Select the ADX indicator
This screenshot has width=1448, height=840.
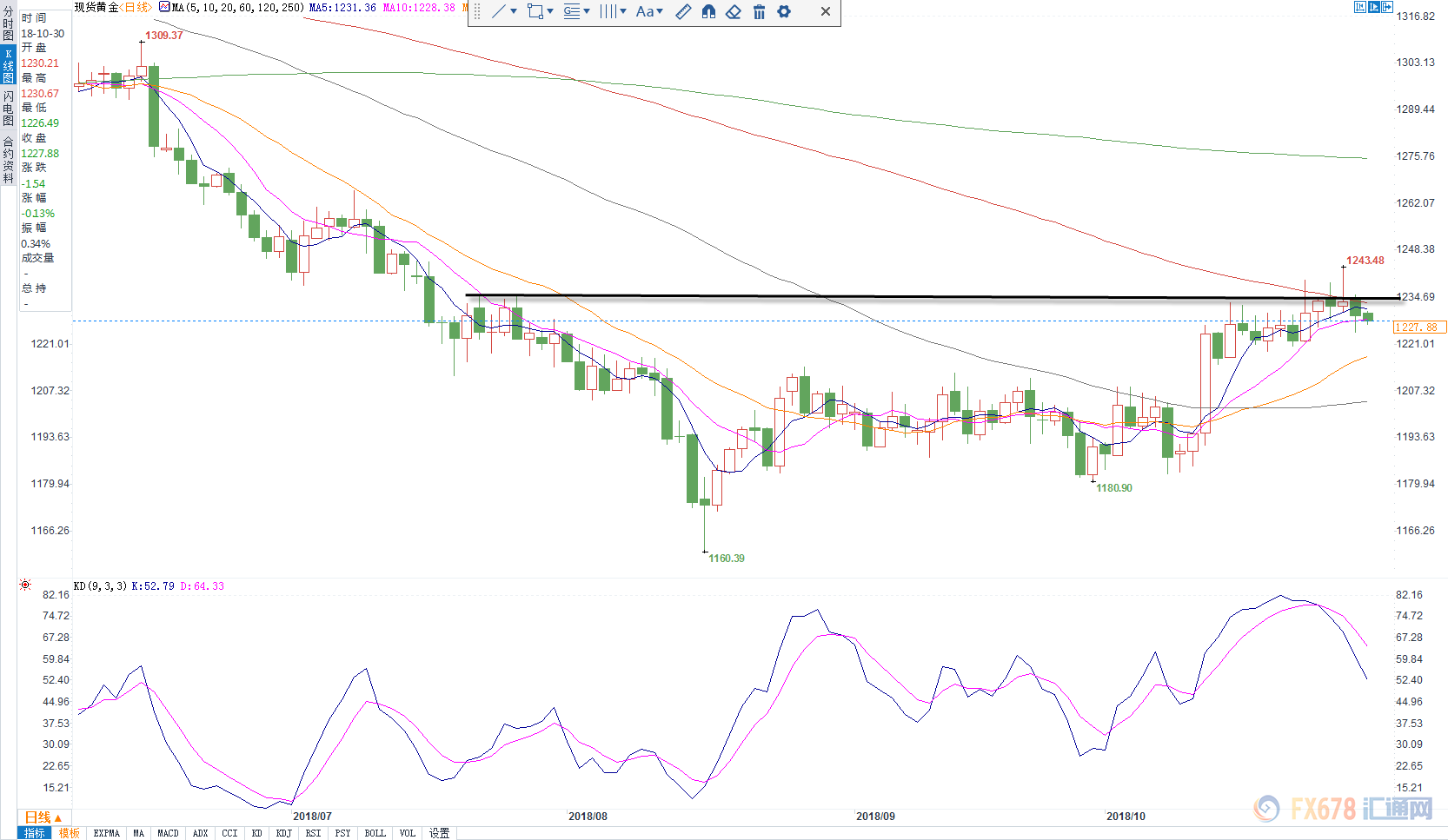[x=201, y=833]
